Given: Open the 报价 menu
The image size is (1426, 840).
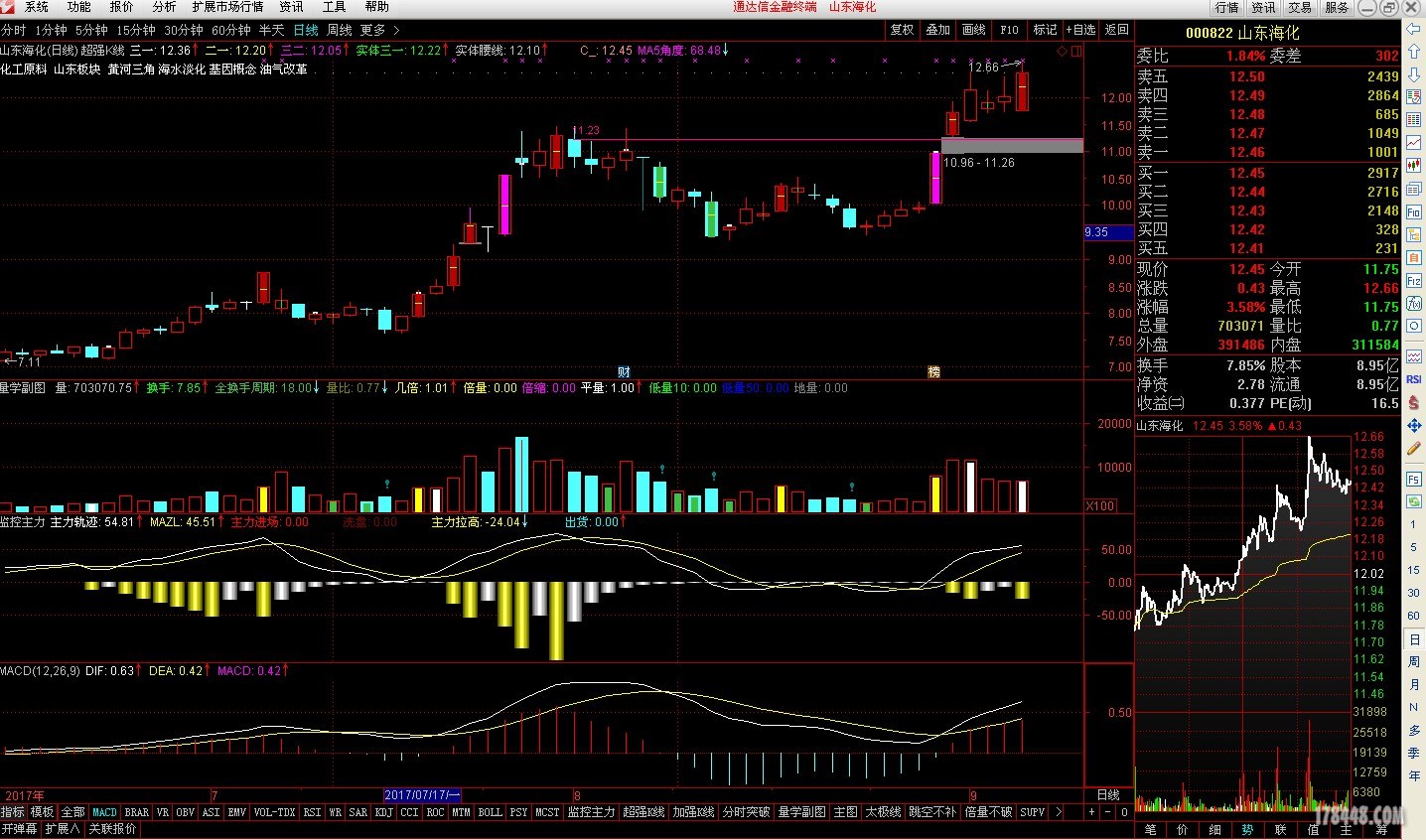Looking at the screenshot, I should point(121,7).
